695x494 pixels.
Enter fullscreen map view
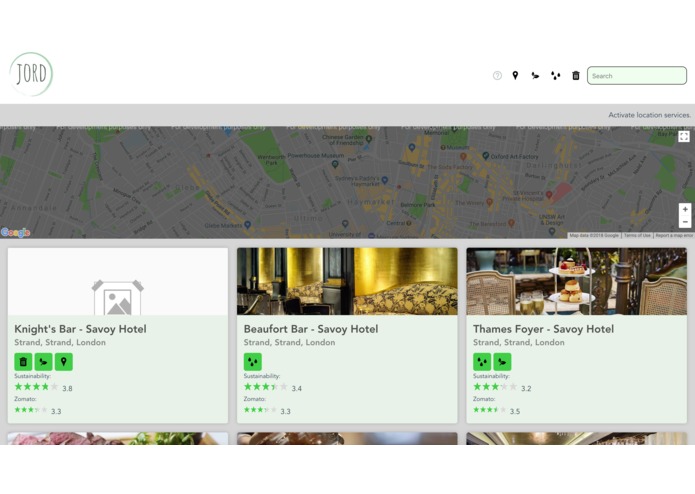pos(684,136)
